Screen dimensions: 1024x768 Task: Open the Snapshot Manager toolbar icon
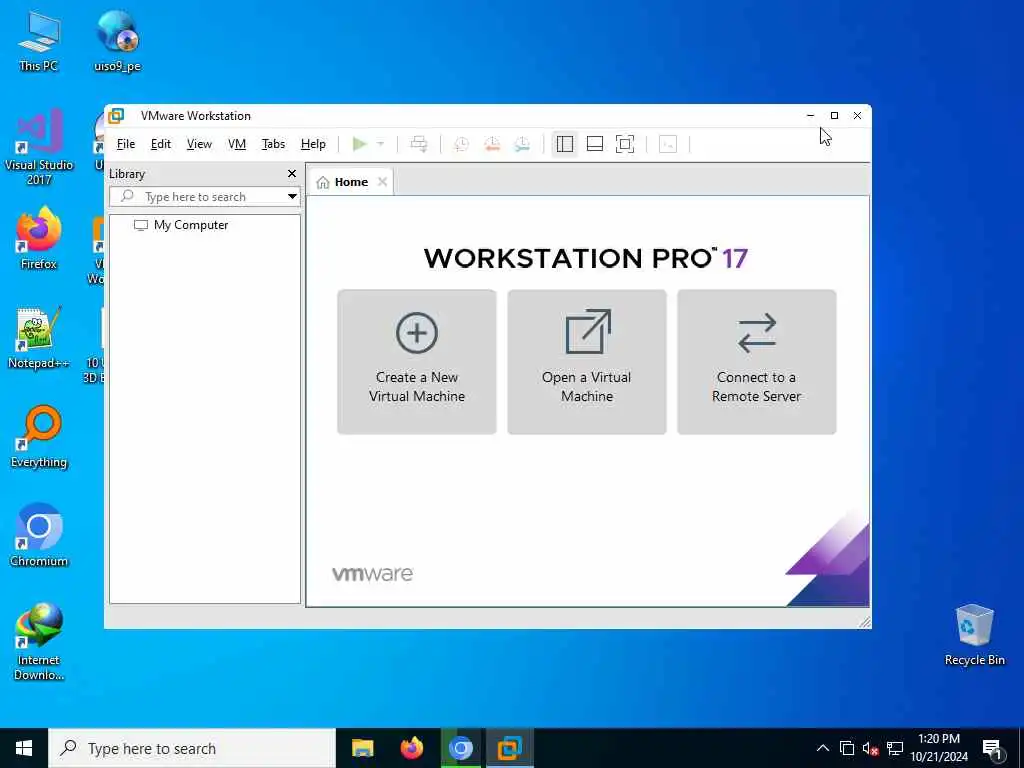click(522, 144)
